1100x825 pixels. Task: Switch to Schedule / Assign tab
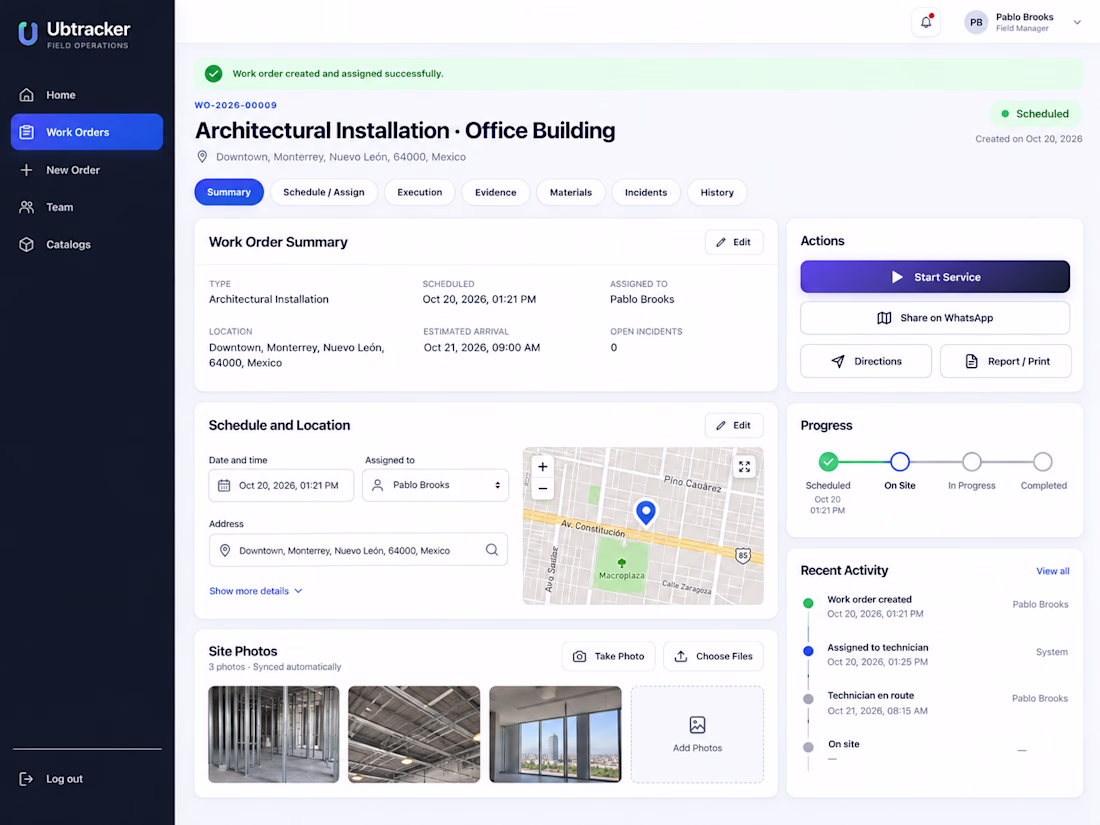(x=323, y=192)
